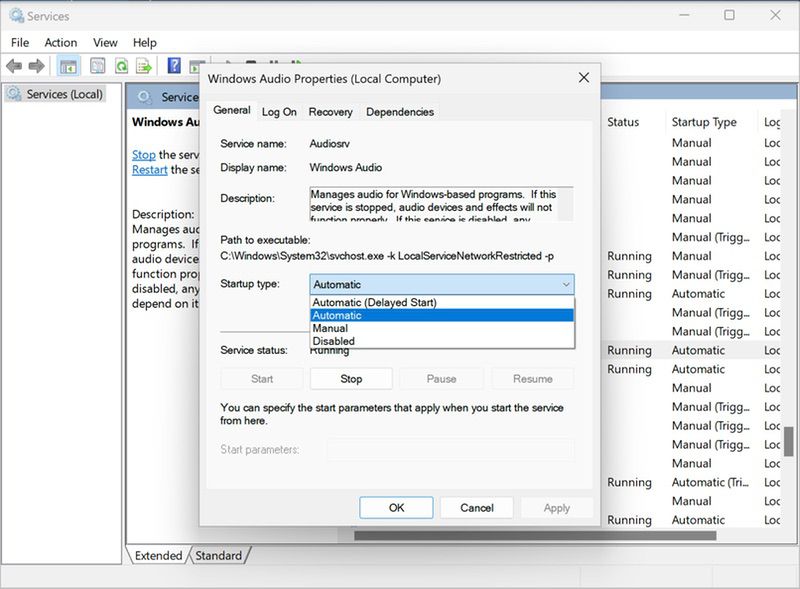This screenshot has width=800, height=589.
Task: Sort by the Status column header
Action: (x=623, y=122)
